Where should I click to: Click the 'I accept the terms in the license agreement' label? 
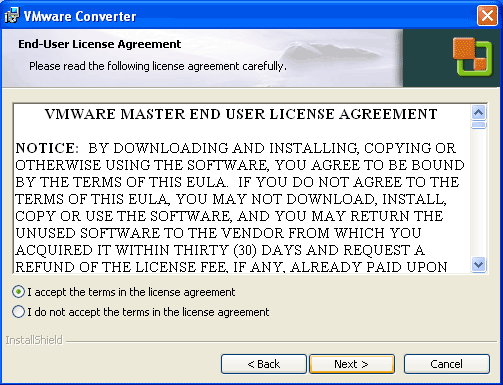pos(131,292)
